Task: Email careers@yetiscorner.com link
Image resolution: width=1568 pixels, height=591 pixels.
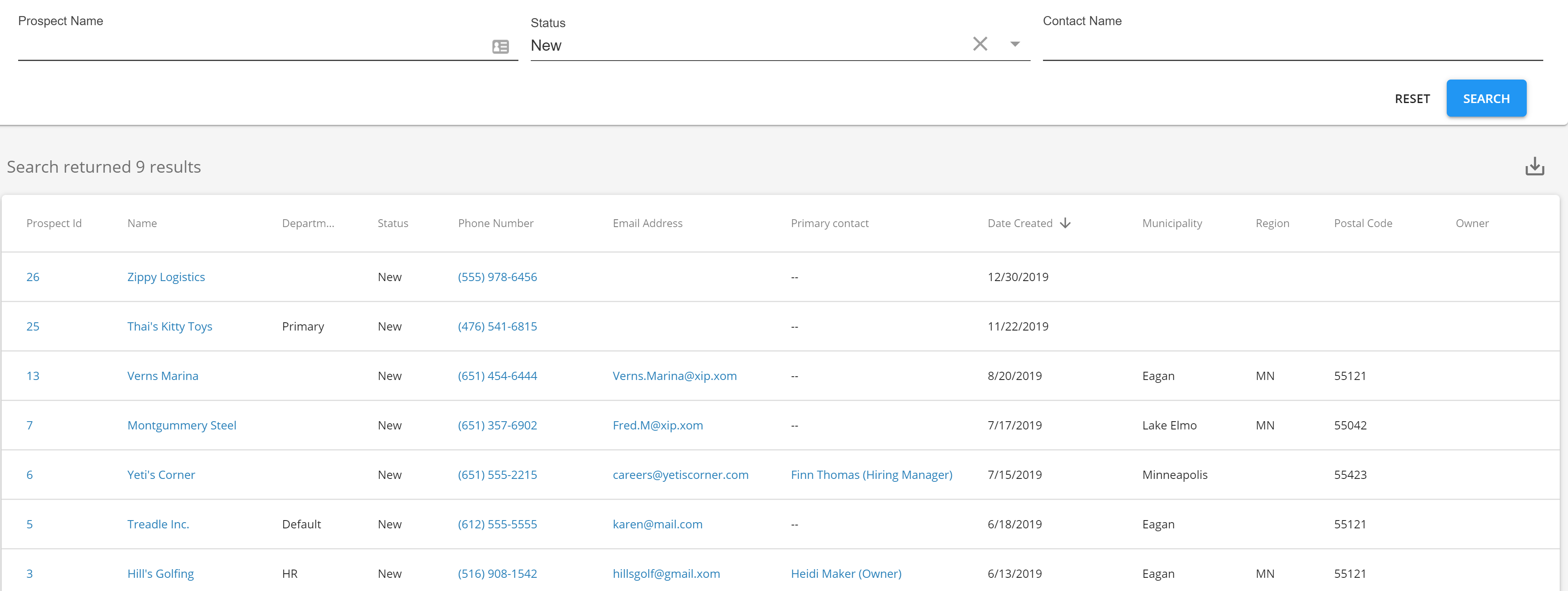Action: [x=680, y=475]
